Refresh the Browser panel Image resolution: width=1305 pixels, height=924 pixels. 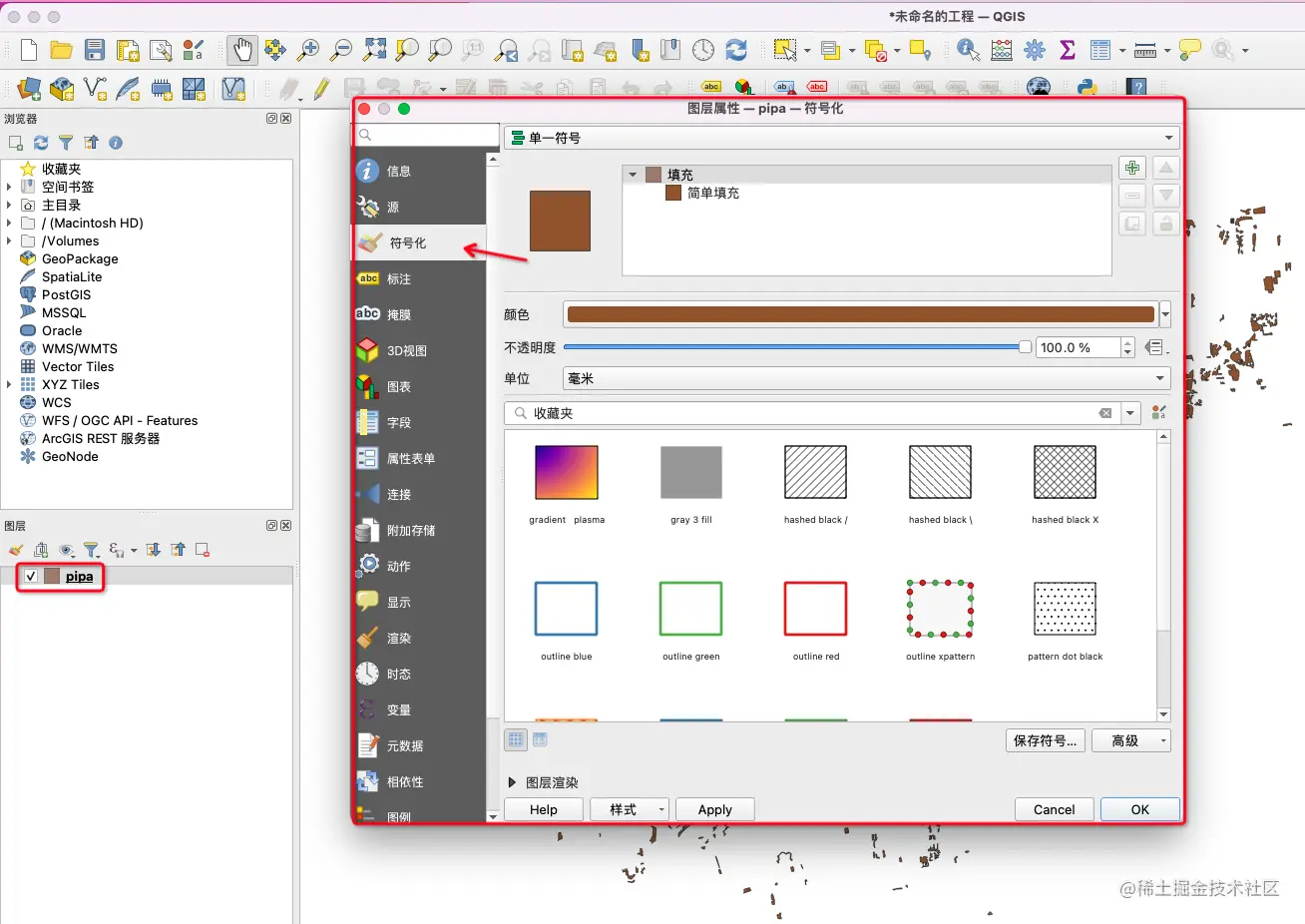[x=41, y=143]
